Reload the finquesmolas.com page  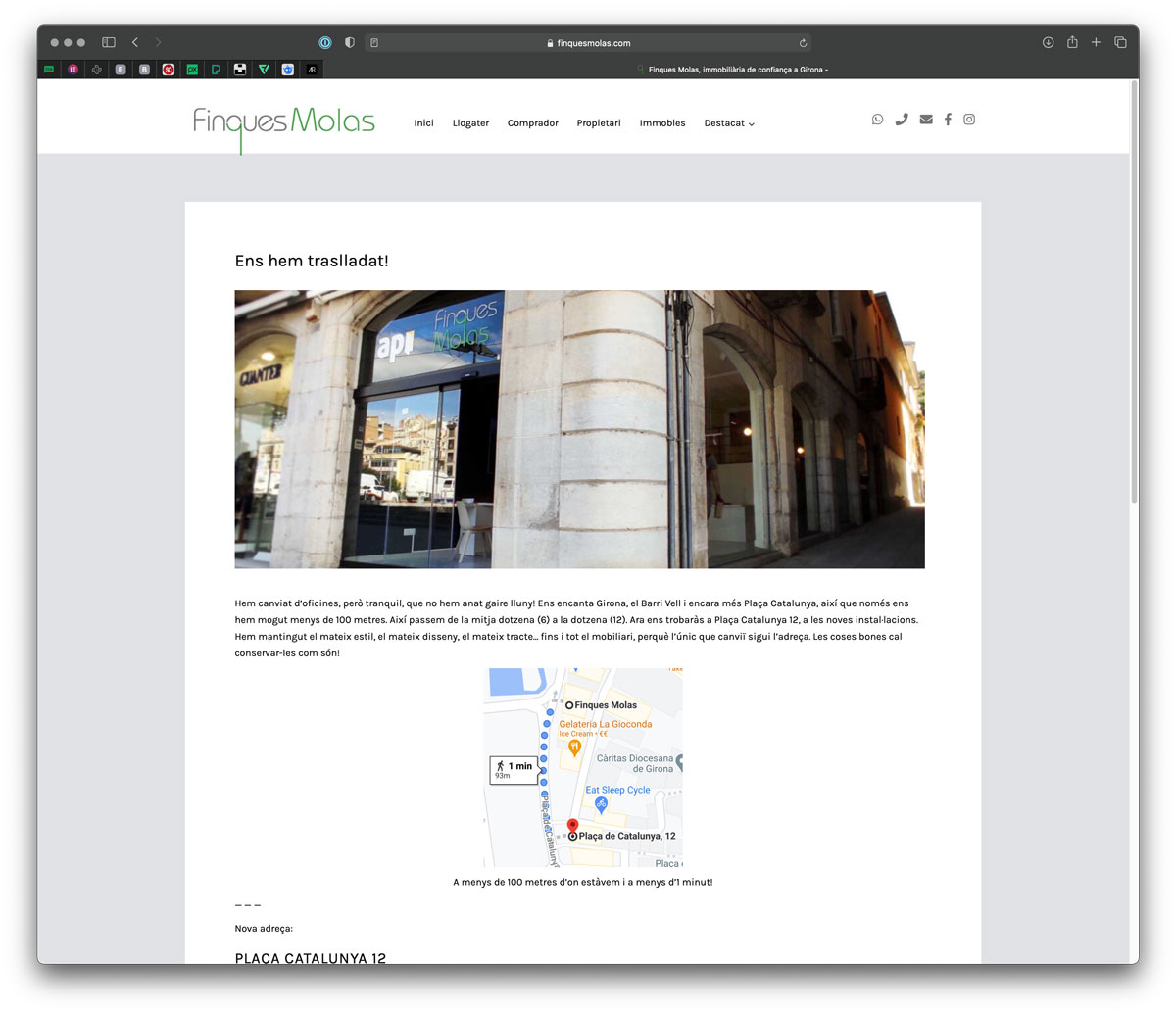[803, 43]
